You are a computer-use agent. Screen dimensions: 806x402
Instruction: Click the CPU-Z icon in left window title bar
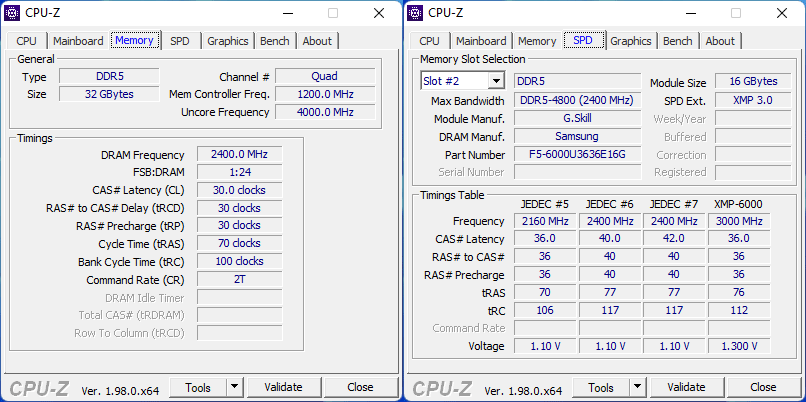(15, 13)
